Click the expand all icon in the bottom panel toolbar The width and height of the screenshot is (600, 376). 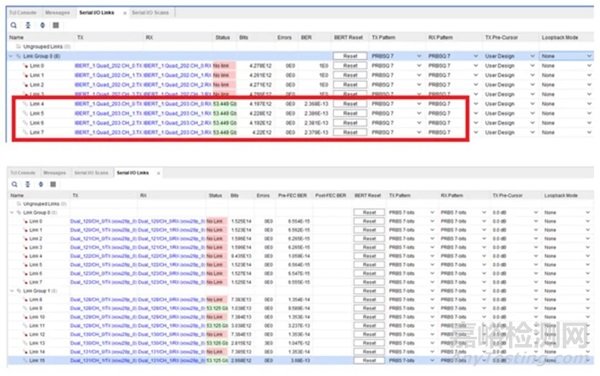pyautogui.click(x=41, y=184)
